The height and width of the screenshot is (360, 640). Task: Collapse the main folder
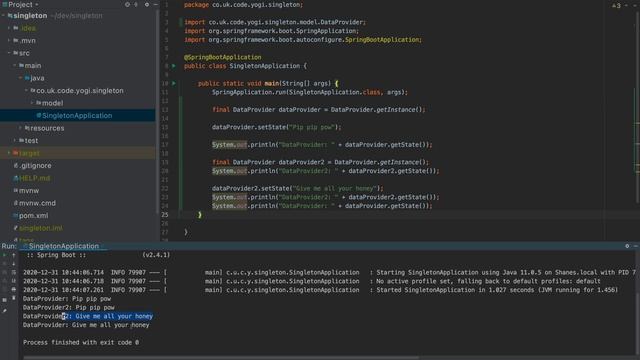tap(15, 65)
